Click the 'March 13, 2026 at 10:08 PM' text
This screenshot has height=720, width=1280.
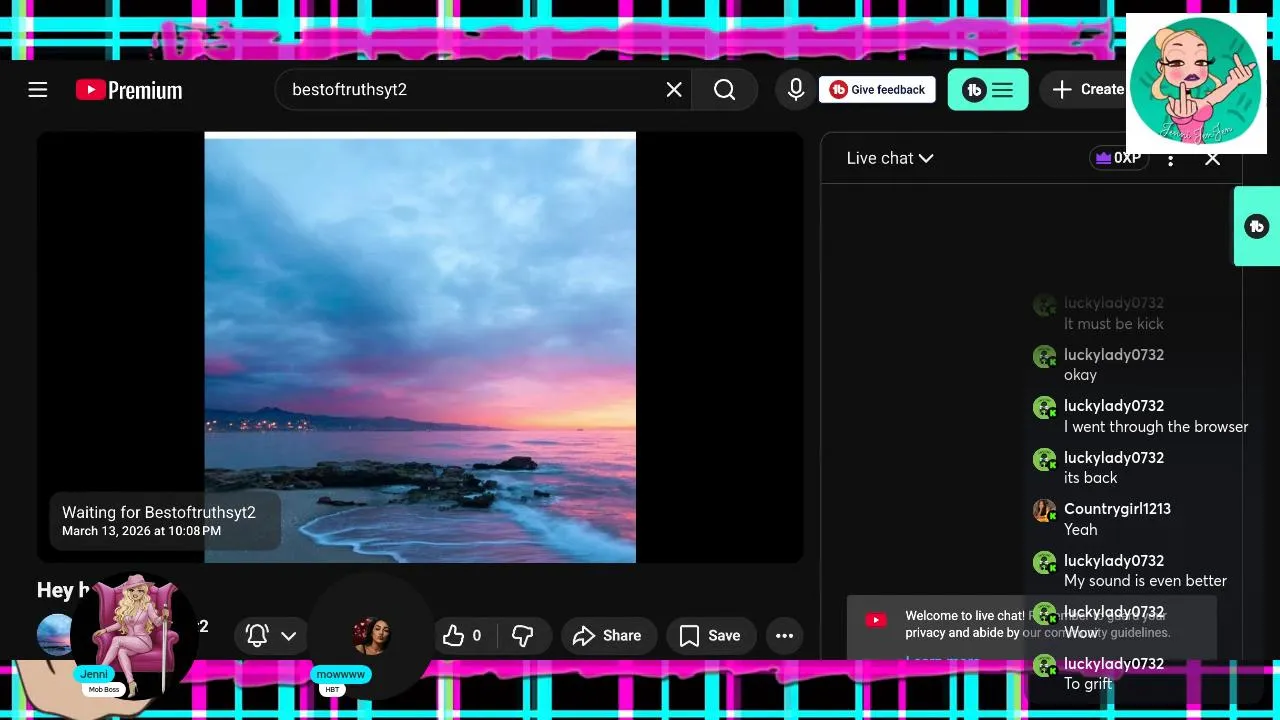pos(141,531)
